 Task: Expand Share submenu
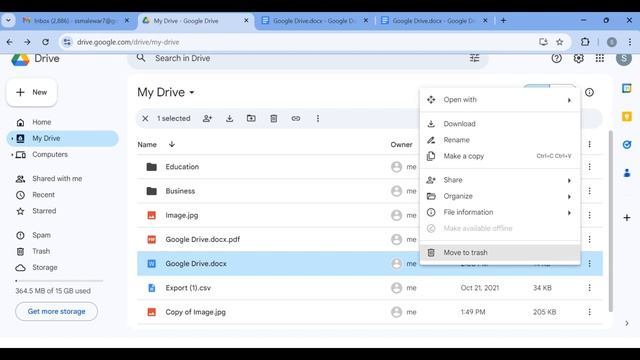(569, 180)
